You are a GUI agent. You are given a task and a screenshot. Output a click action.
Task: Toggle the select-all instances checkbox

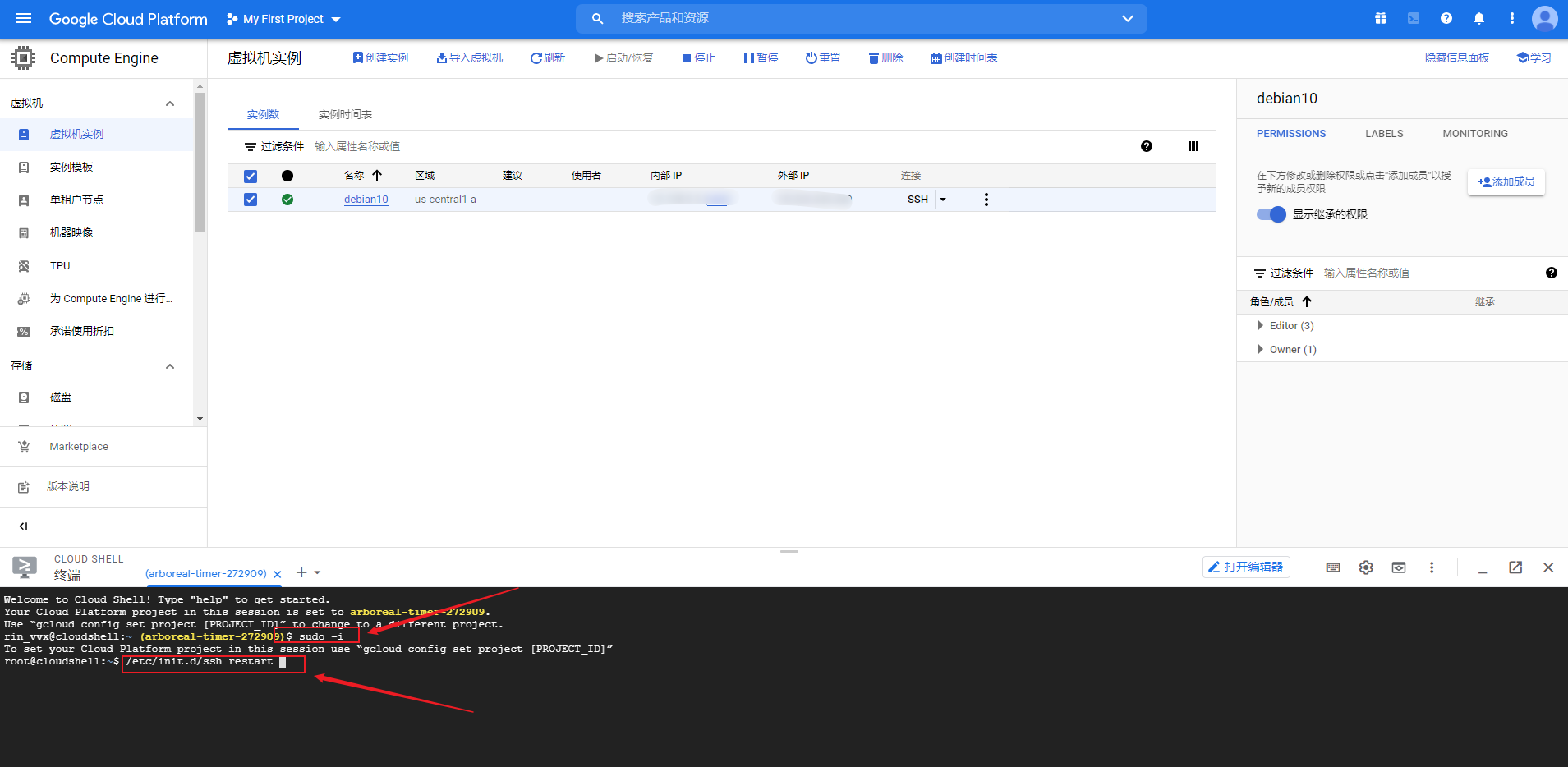click(x=251, y=176)
